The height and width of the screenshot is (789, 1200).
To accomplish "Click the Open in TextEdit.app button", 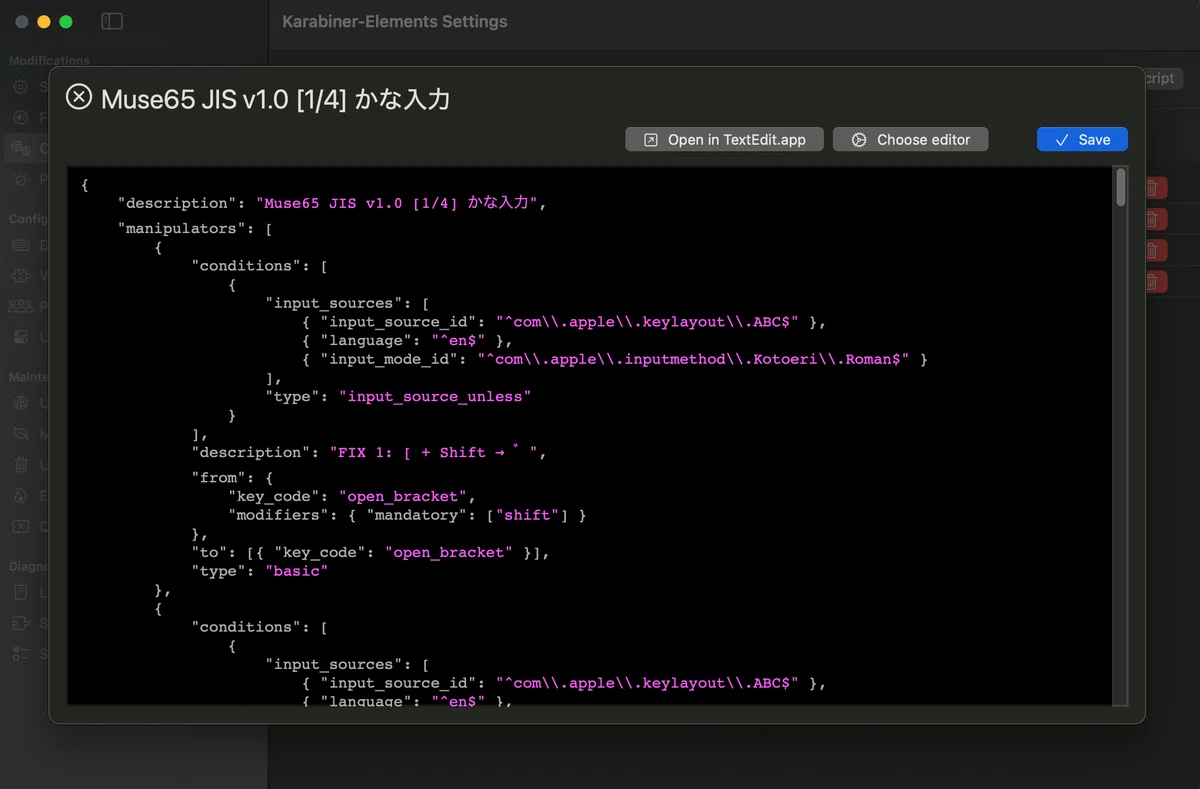I will pos(724,140).
